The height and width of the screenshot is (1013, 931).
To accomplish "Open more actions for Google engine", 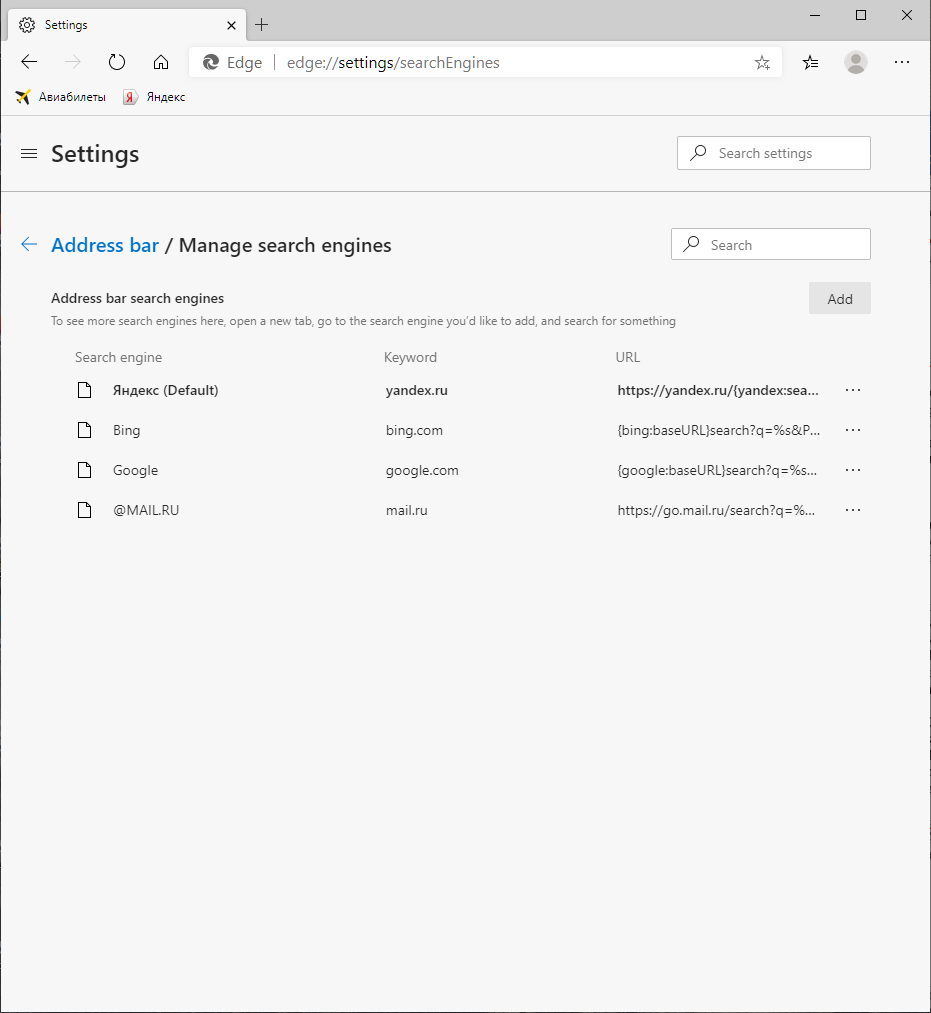I will point(853,470).
